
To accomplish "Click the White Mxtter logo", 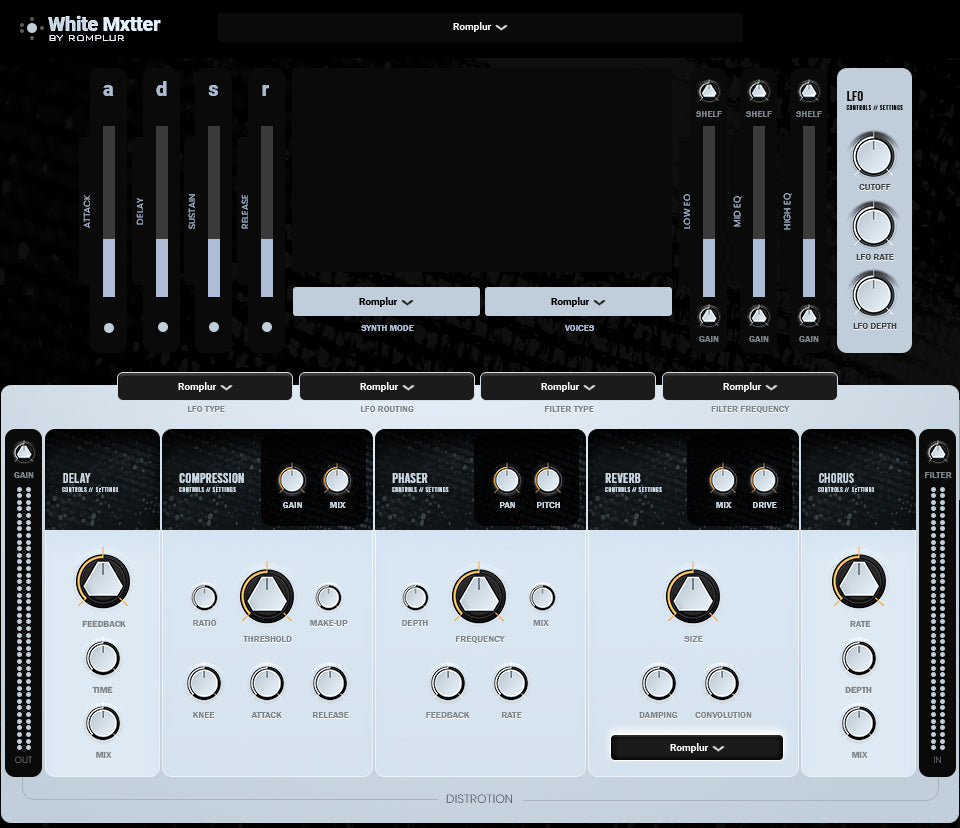I will (91, 28).
